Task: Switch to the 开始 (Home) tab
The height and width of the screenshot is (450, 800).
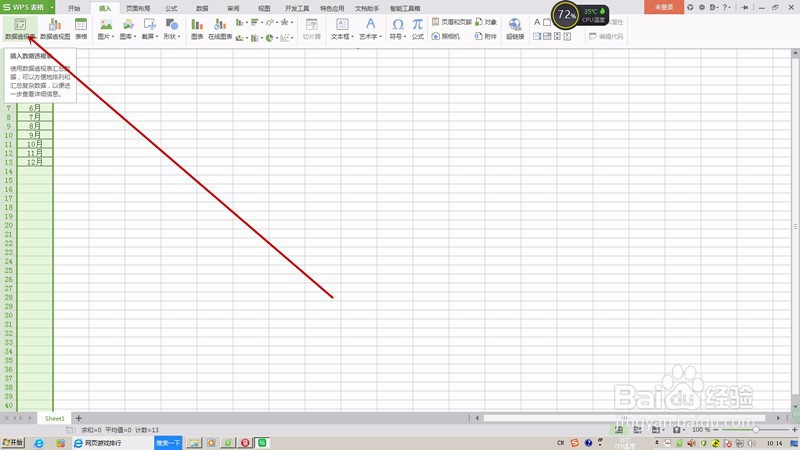Action: [x=74, y=8]
